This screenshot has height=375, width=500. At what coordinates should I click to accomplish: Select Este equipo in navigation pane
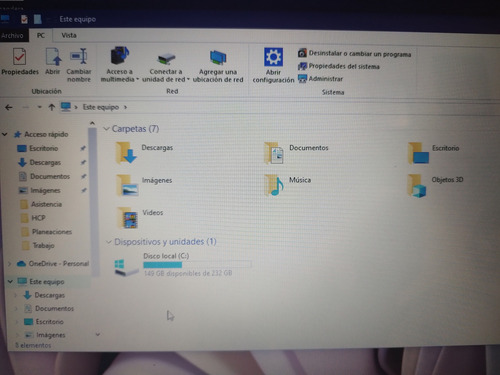click(41, 282)
